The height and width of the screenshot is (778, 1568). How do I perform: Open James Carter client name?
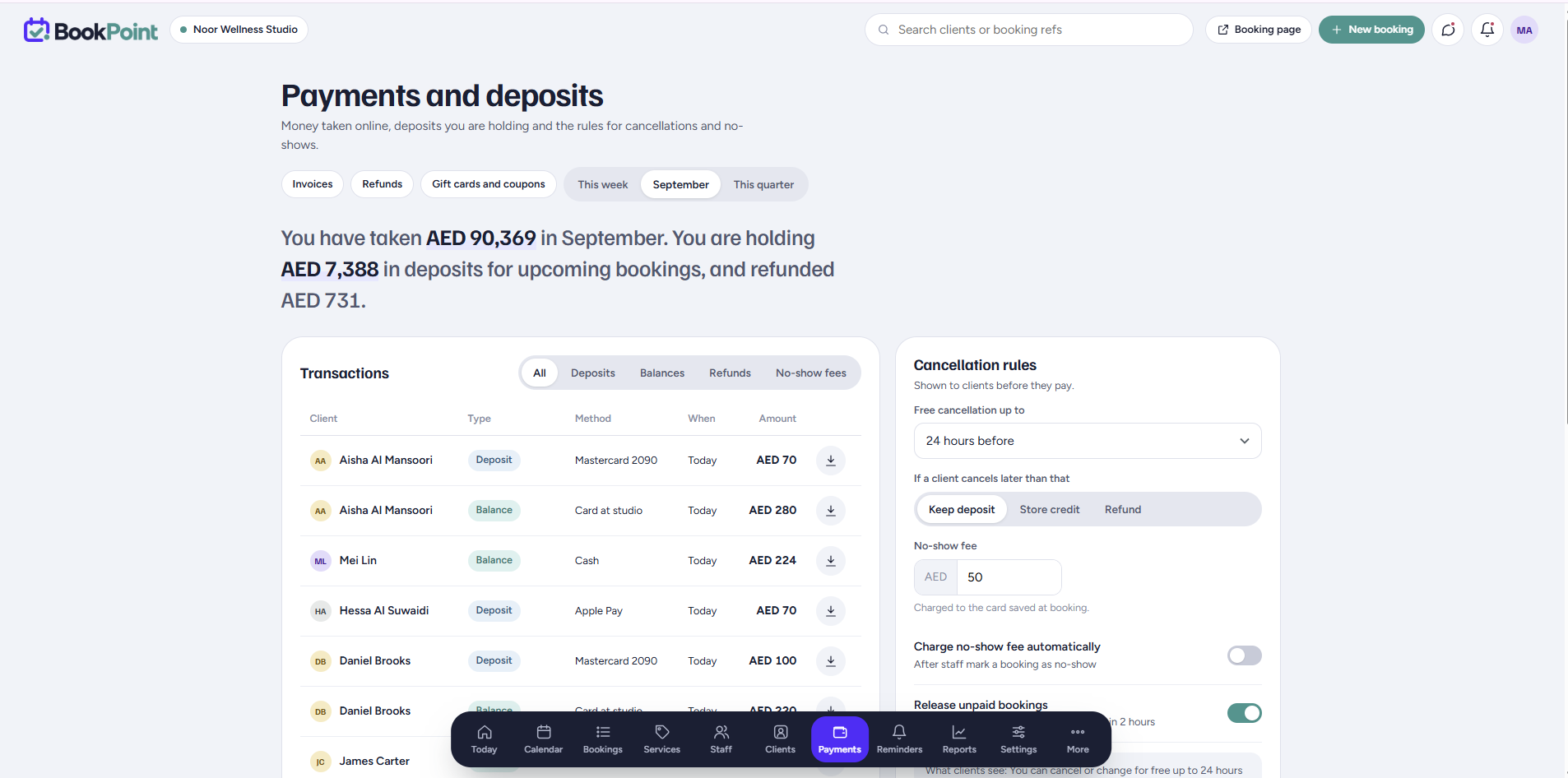(x=374, y=762)
